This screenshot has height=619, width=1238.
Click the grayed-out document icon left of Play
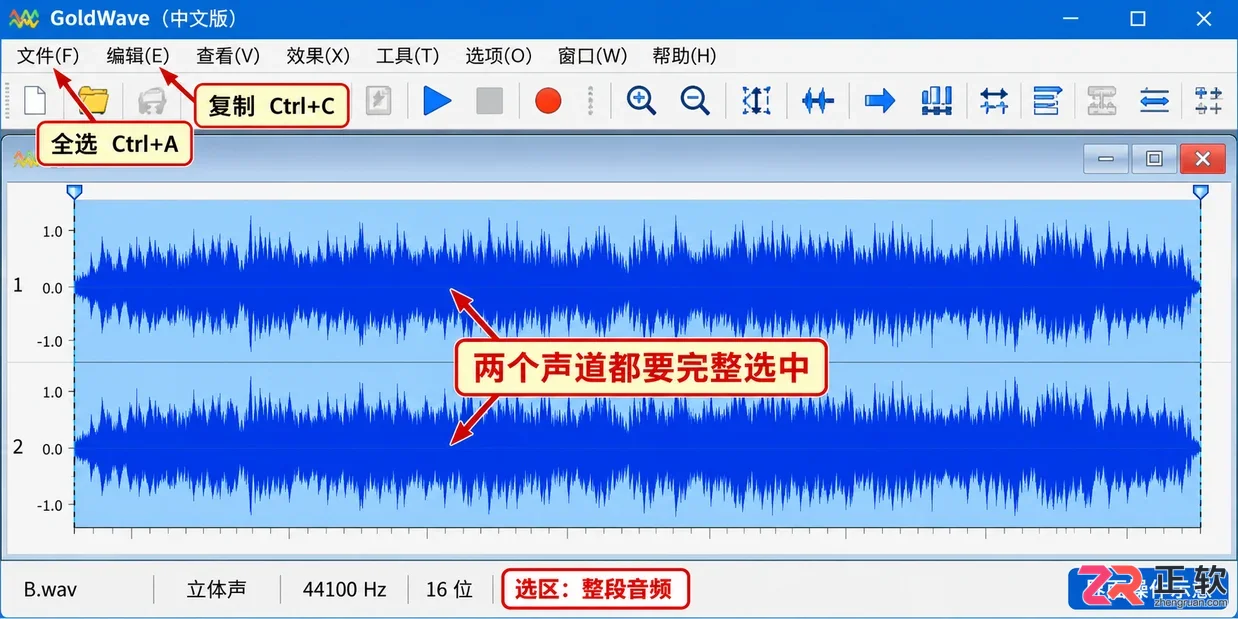[378, 100]
